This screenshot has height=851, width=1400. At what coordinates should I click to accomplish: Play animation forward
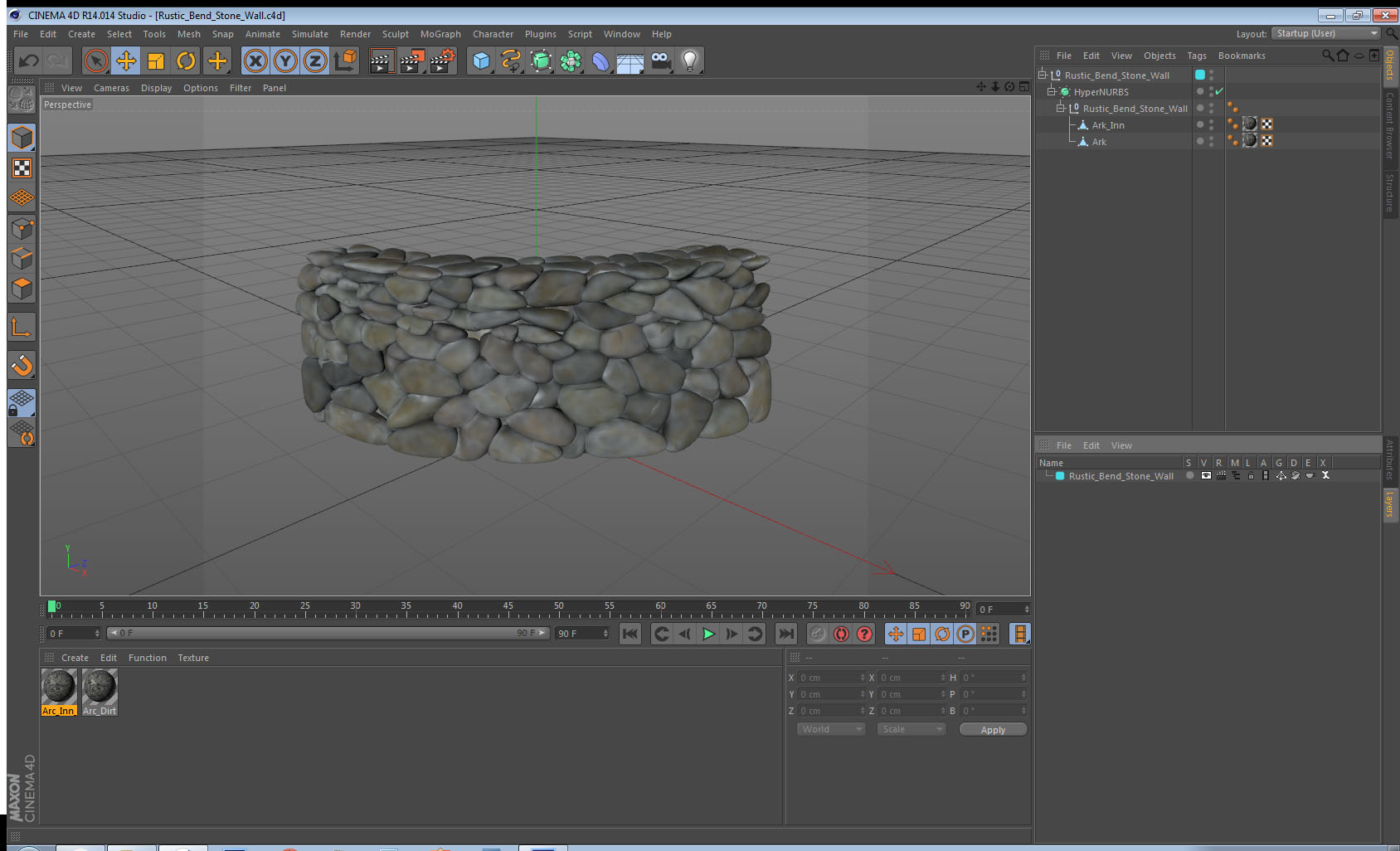[x=708, y=634]
